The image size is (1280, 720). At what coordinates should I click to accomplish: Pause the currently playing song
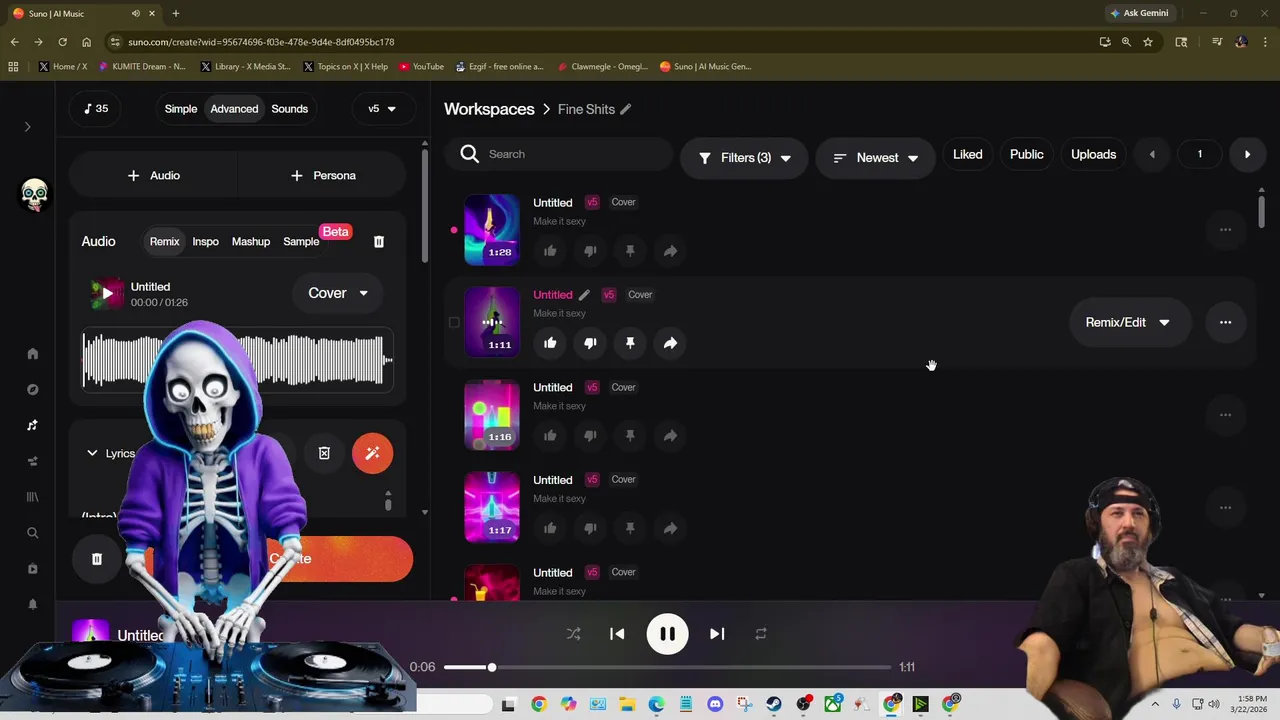pos(667,634)
